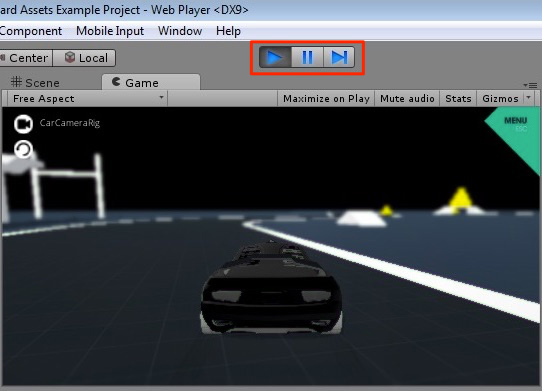This screenshot has height=391, width=542.
Task: Click the Gizmos button
Action: 500,99
